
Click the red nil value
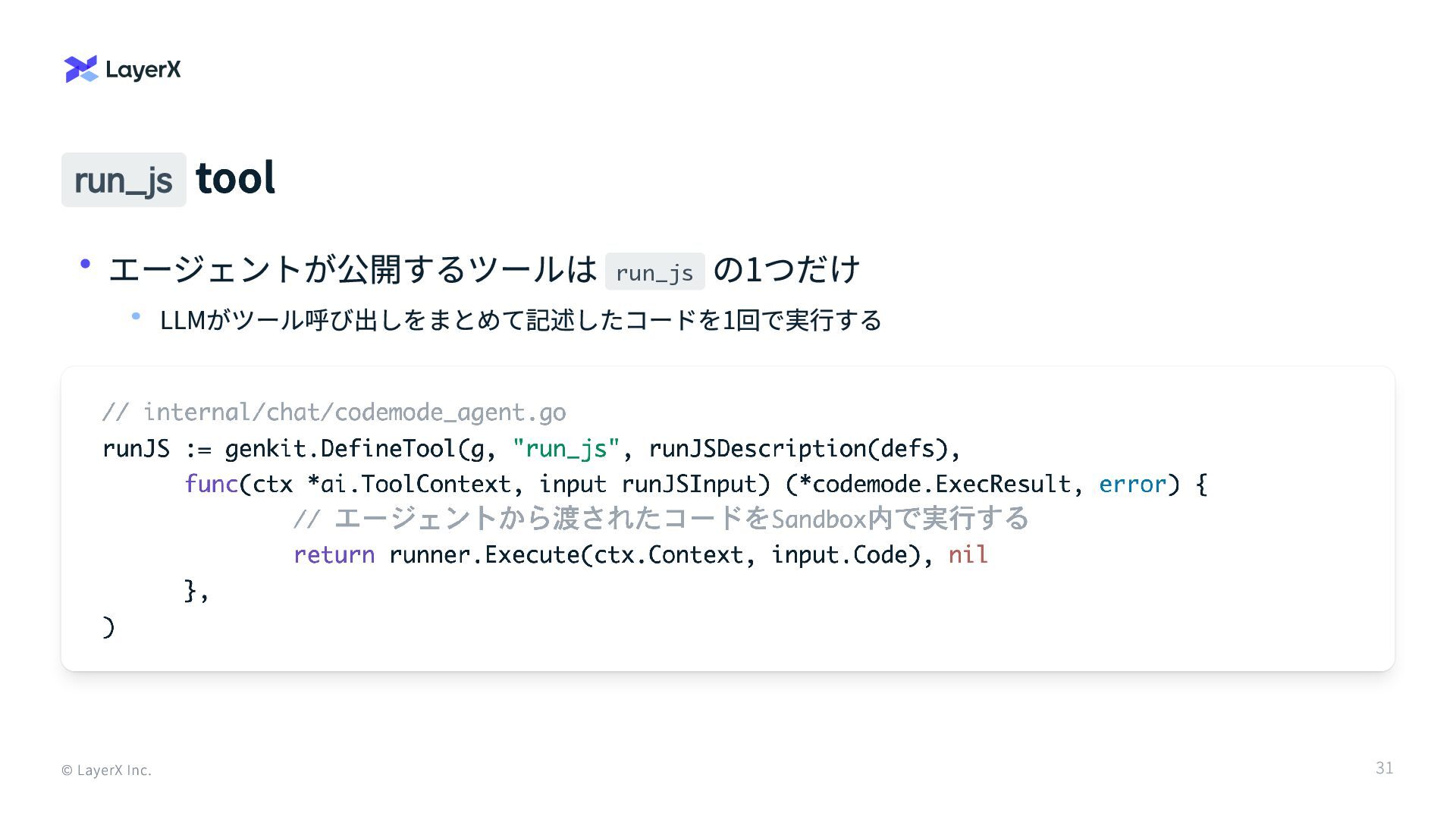(x=968, y=554)
